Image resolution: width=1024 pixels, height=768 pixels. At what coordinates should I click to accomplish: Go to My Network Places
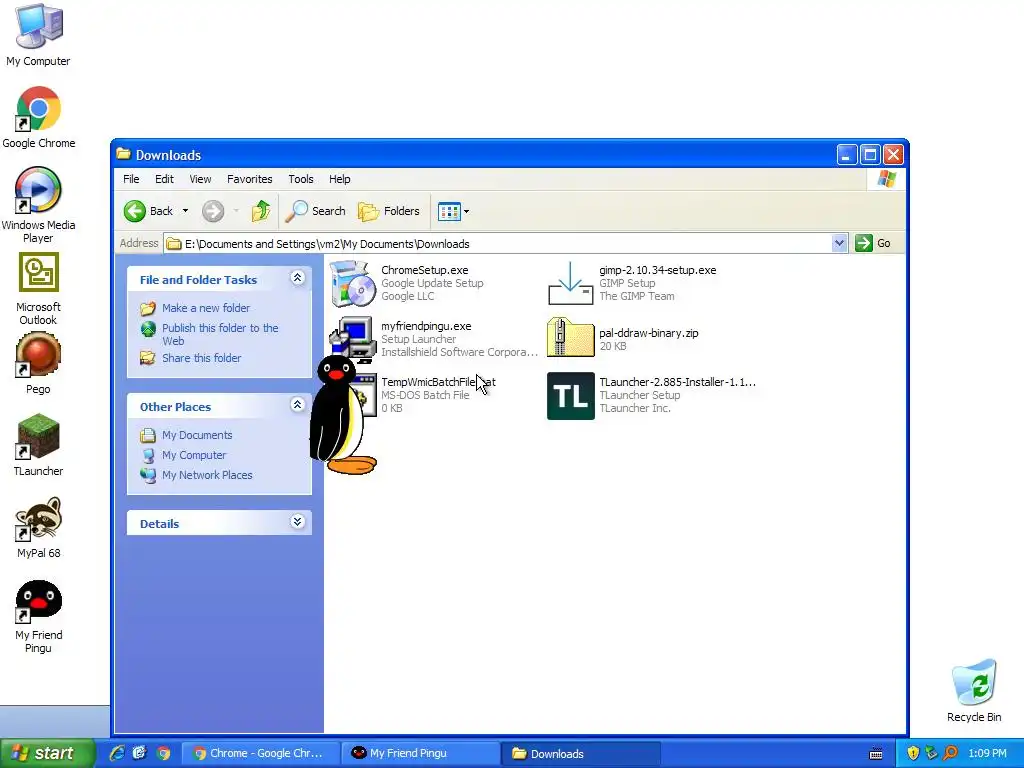(207, 475)
